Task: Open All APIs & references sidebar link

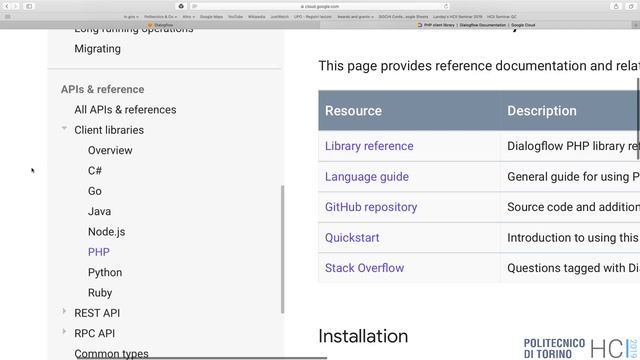Action: [x=125, y=109]
